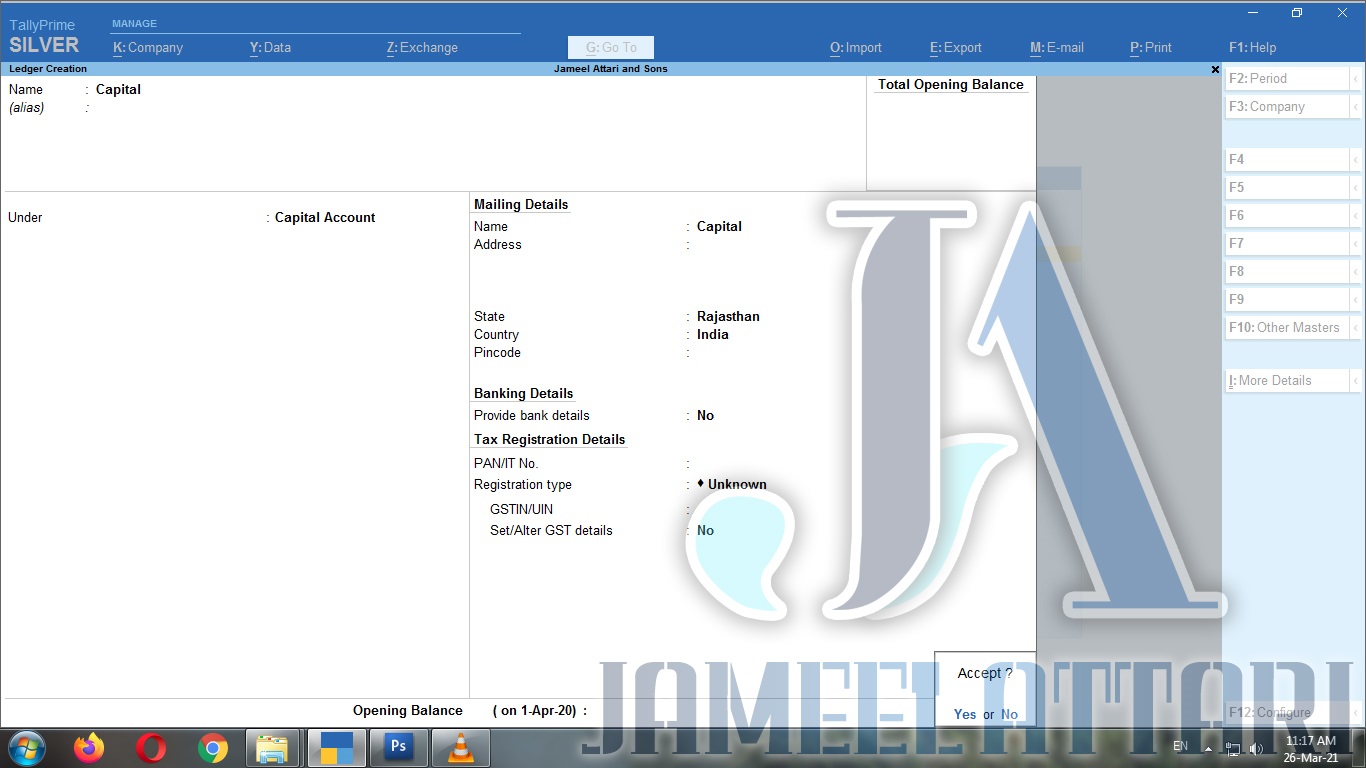Open the Y: Data menu
Viewport: 1366px width, 768px height.
click(x=270, y=47)
